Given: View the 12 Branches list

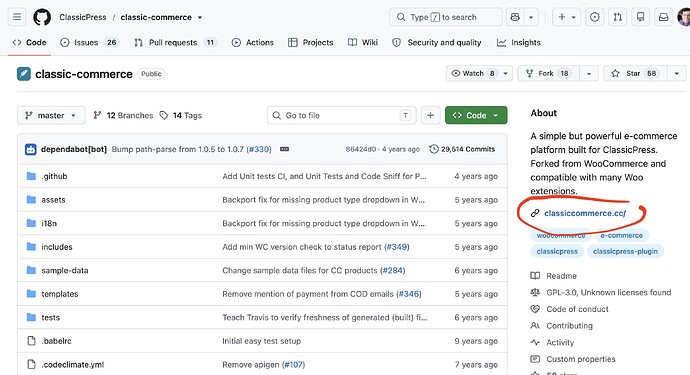Looking at the screenshot, I should pyautogui.click(x=123, y=115).
